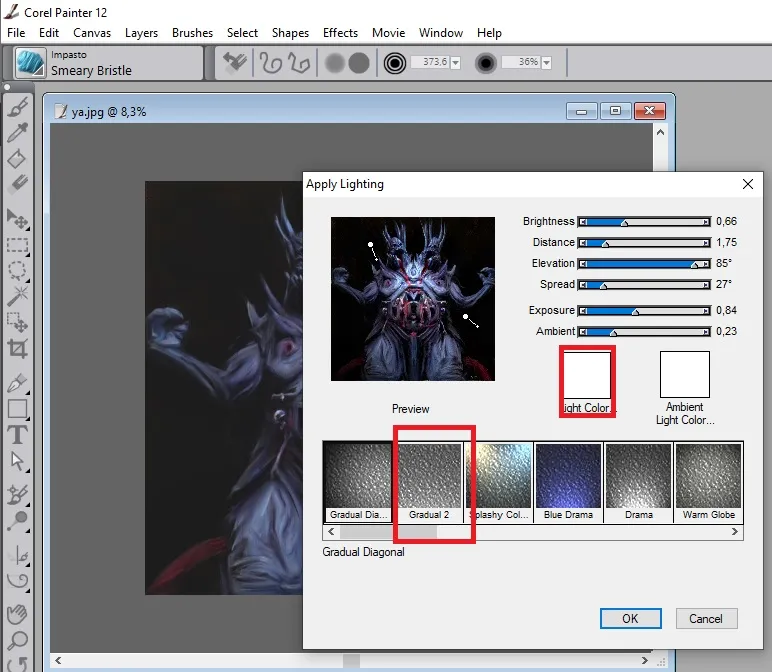This screenshot has width=772, height=672.
Task: Cancel the Apply Lighting dialog
Action: [706, 618]
